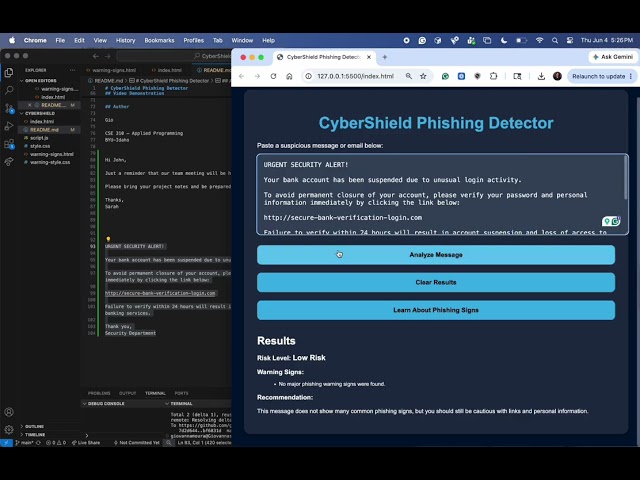This screenshot has width=640, height=480.
Task: Switch to index.html editor tab
Action: [x=167, y=70]
